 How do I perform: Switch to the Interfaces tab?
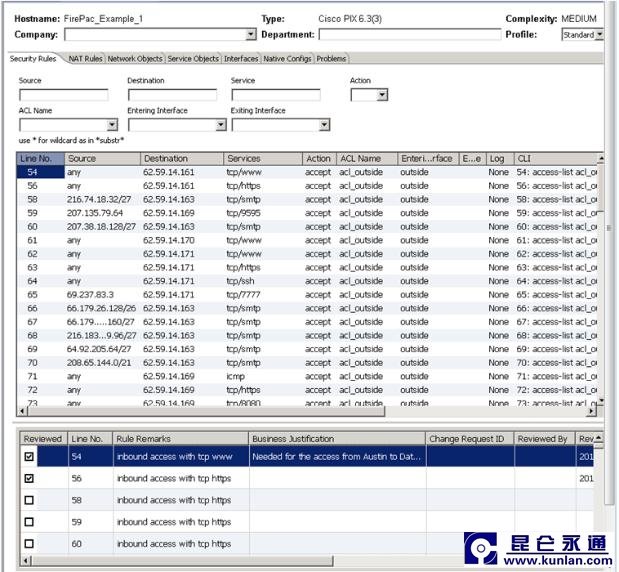tap(241, 59)
